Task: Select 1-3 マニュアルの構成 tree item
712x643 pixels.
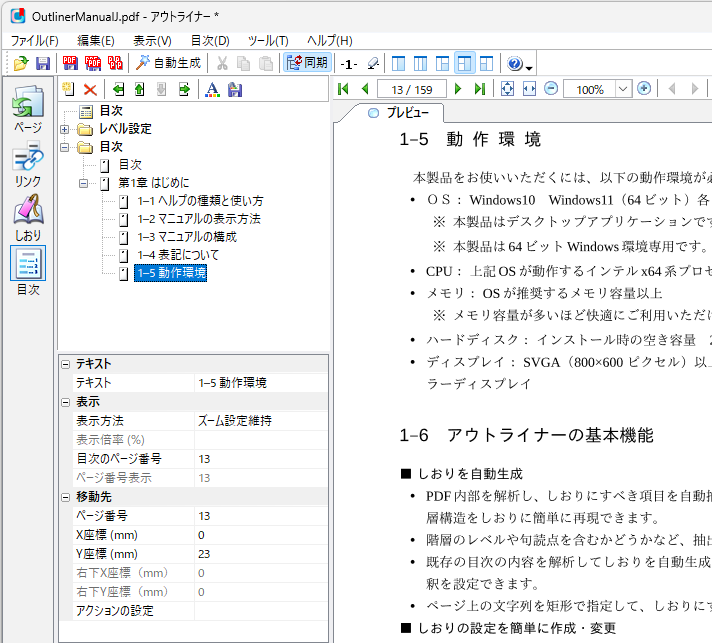Action: pos(187,237)
